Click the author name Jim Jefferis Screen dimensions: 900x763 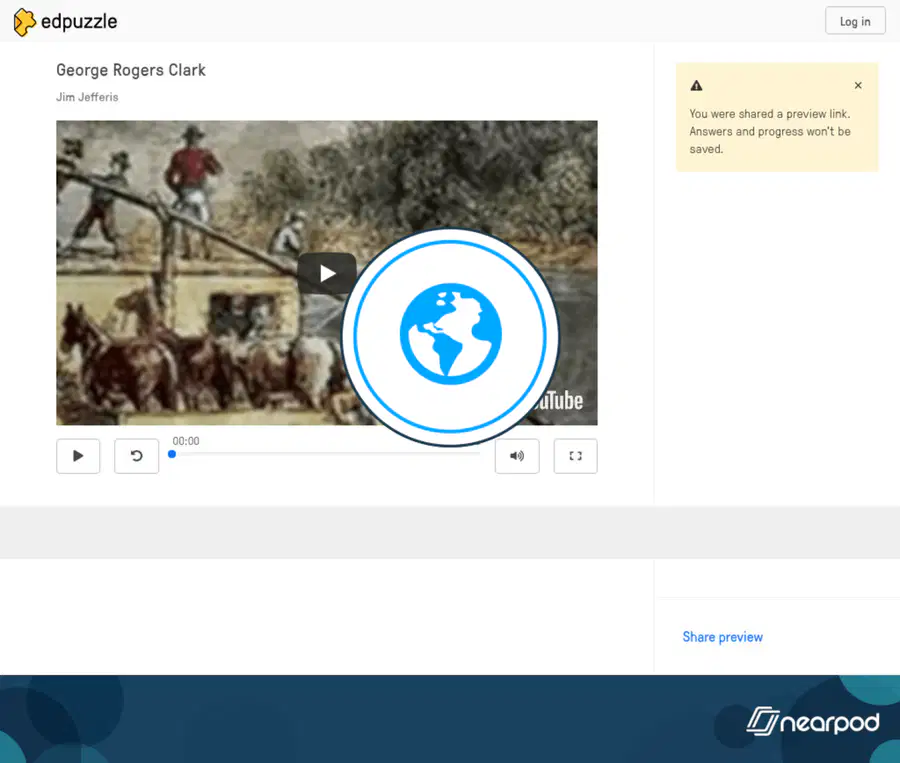87,97
